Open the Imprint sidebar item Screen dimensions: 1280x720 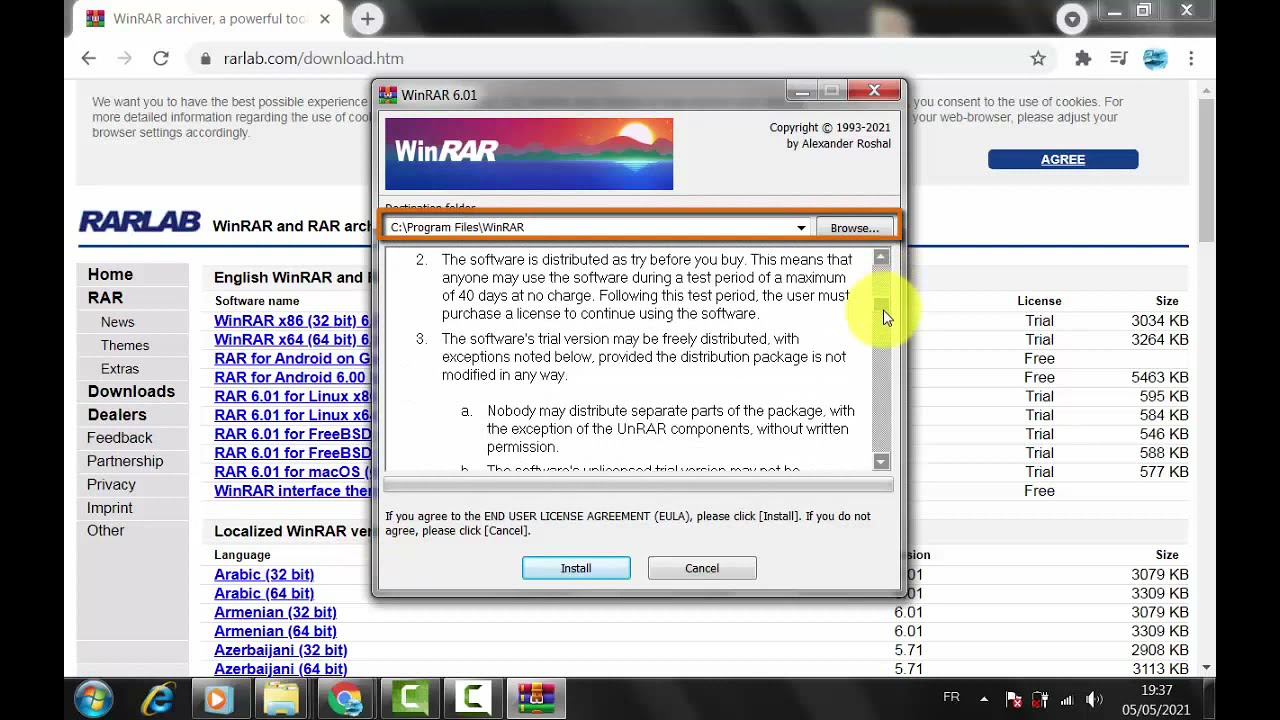[110, 507]
